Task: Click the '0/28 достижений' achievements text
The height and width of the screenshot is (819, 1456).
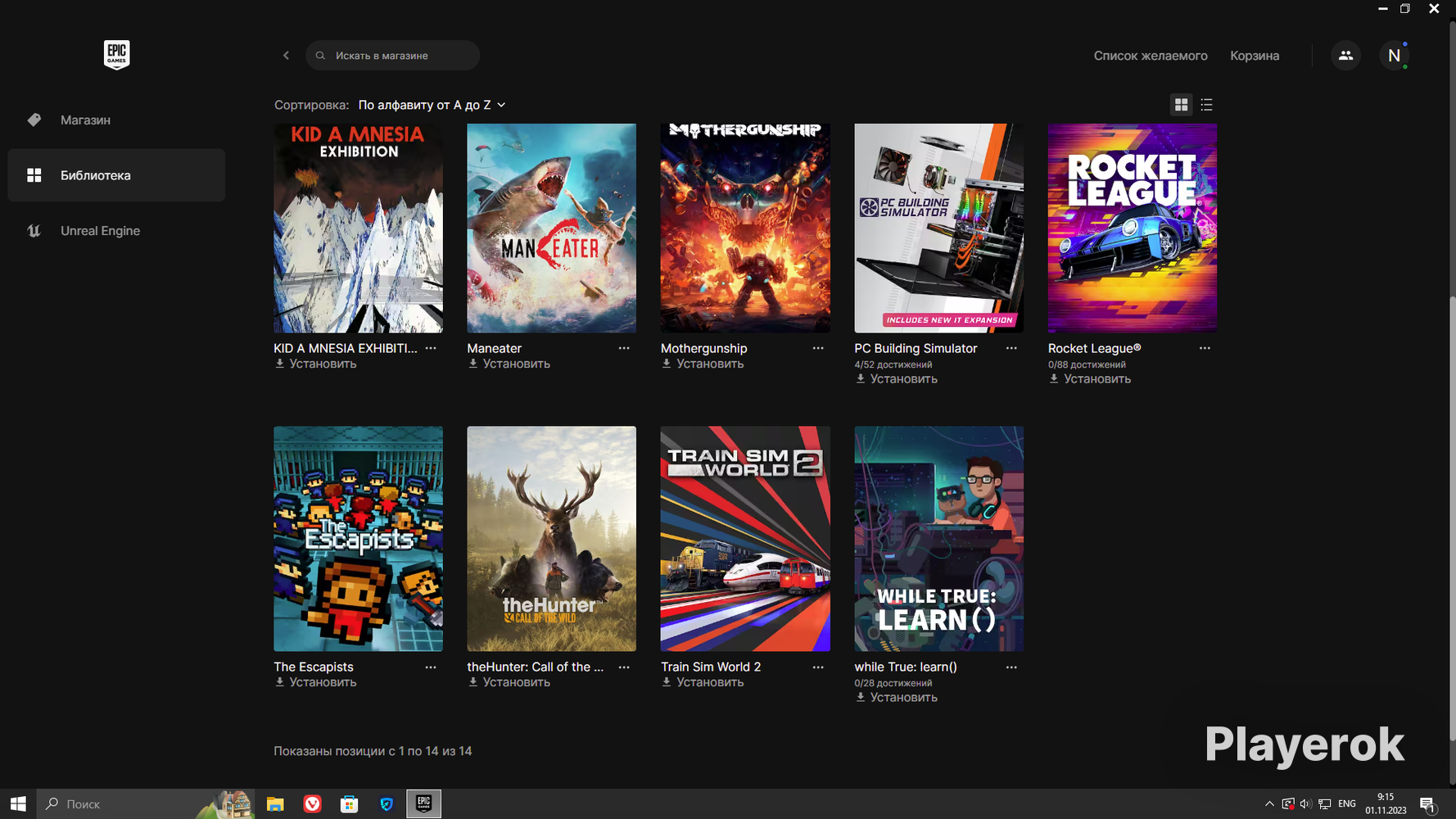Action: (x=893, y=683)
